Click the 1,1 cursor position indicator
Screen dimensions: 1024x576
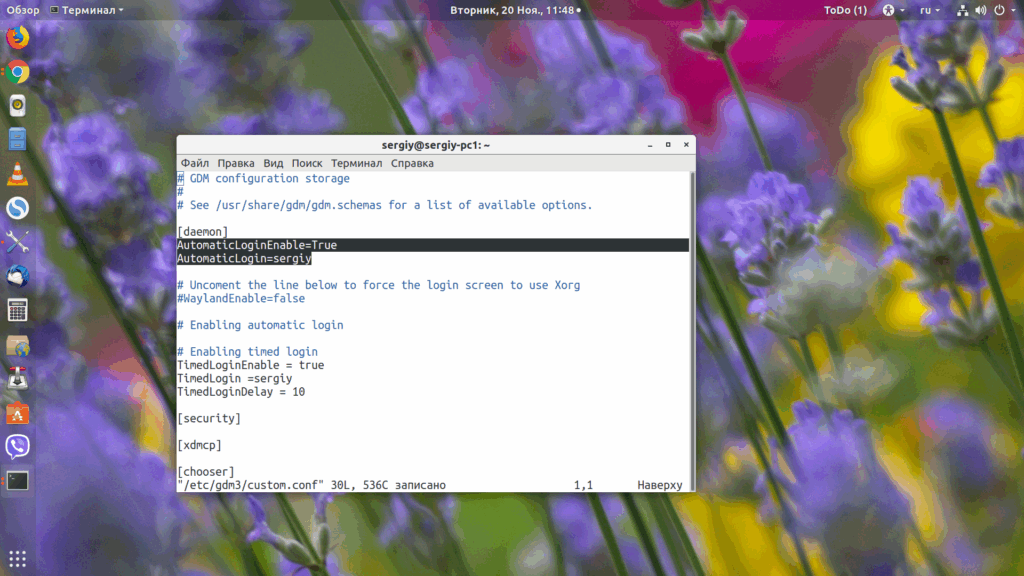pos(583,485)
